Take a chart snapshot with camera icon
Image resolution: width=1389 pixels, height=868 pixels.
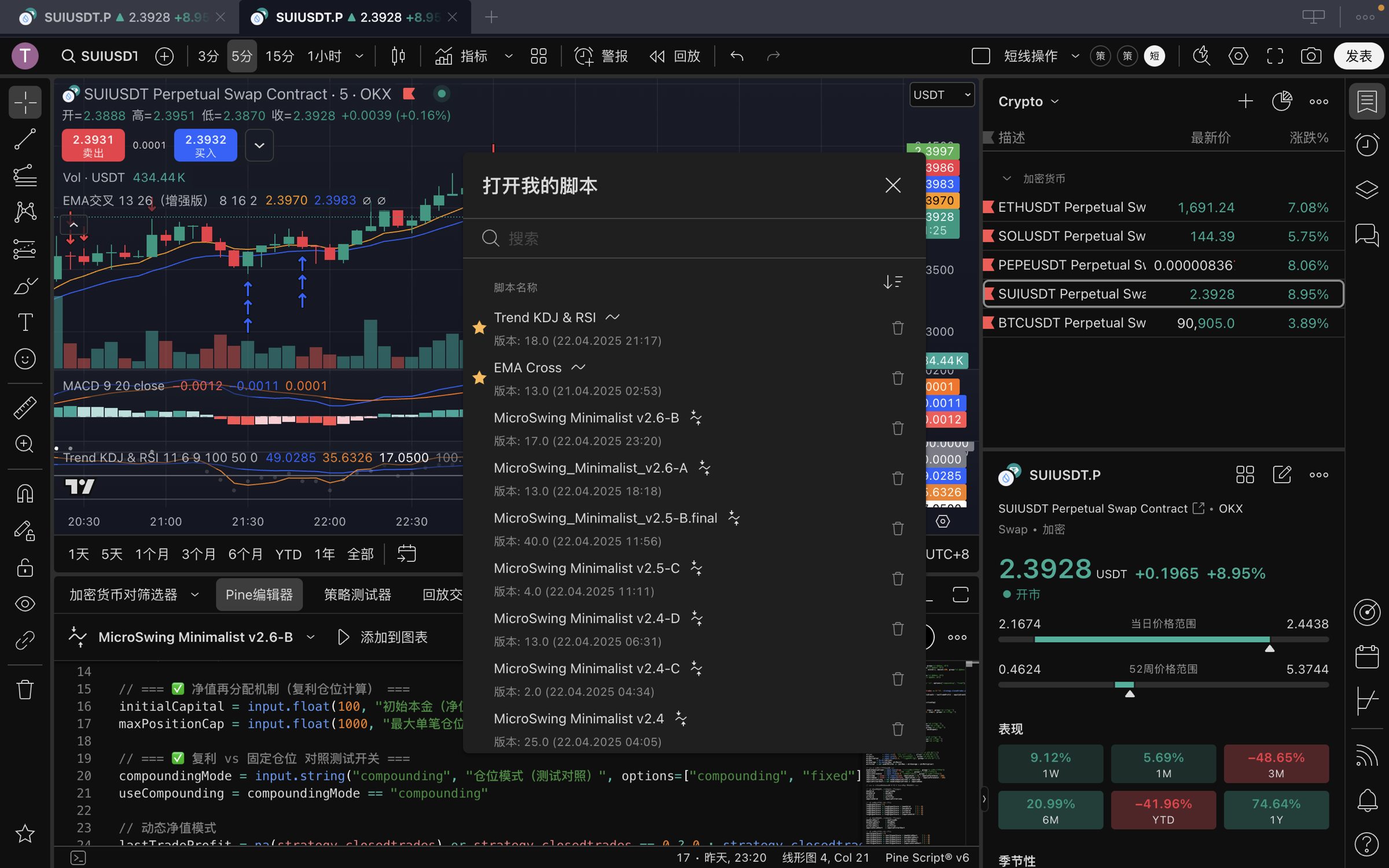(1311, 56)
